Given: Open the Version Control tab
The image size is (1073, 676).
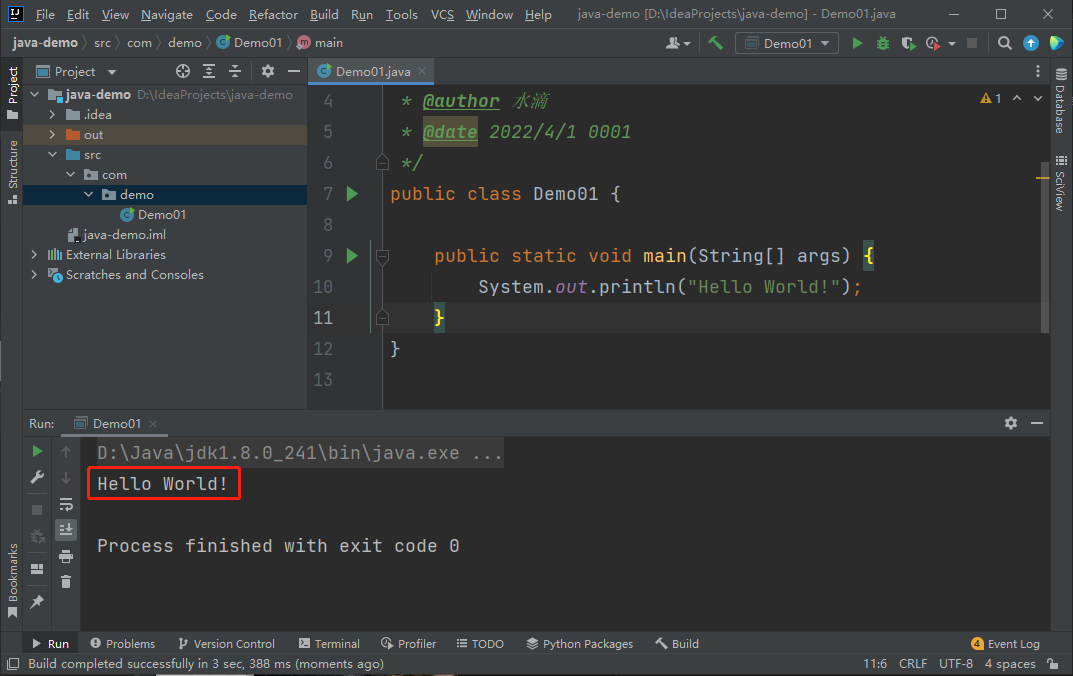Looking at the screenshot, I should tap(227, 644).
